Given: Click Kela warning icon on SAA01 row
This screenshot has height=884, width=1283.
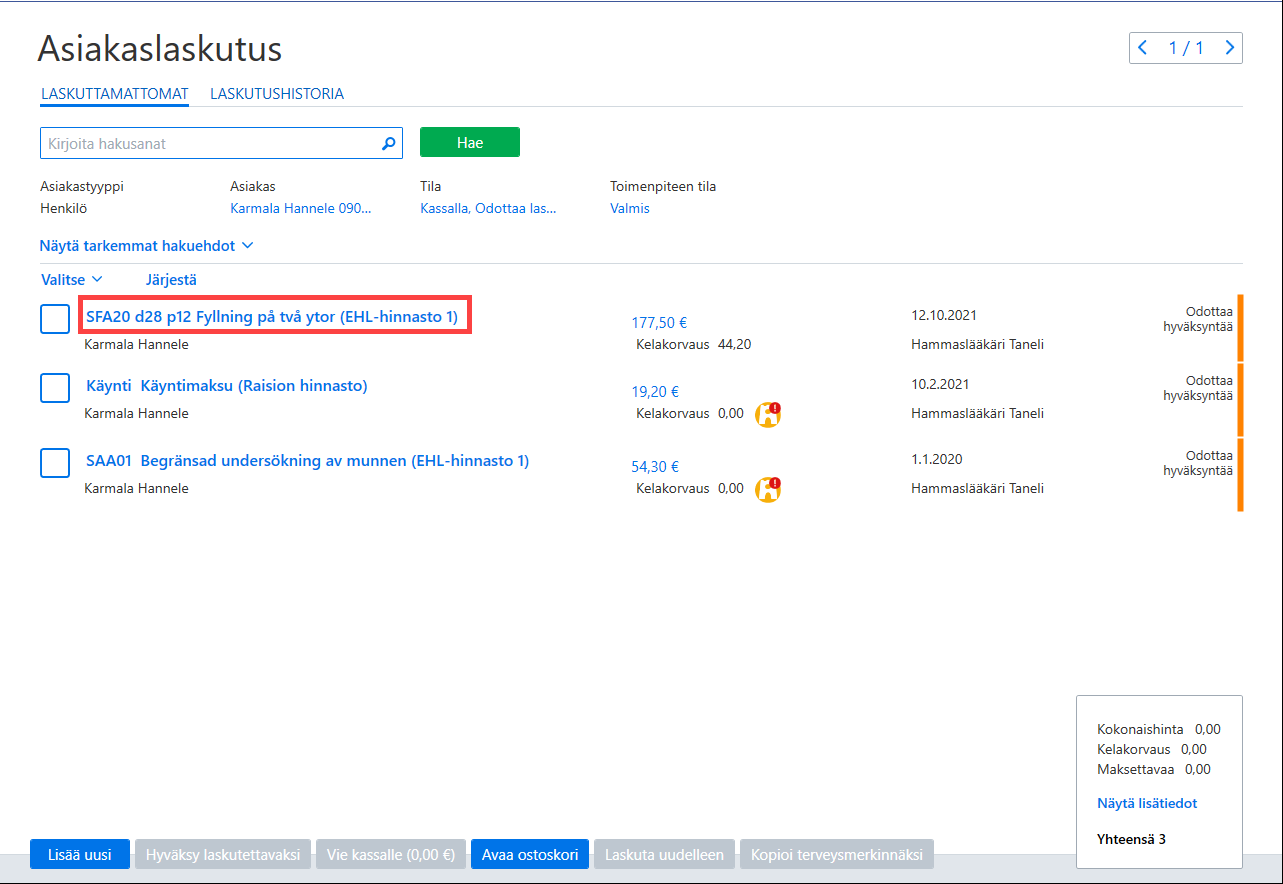Looking at the screenshot, I should [768, 489].
